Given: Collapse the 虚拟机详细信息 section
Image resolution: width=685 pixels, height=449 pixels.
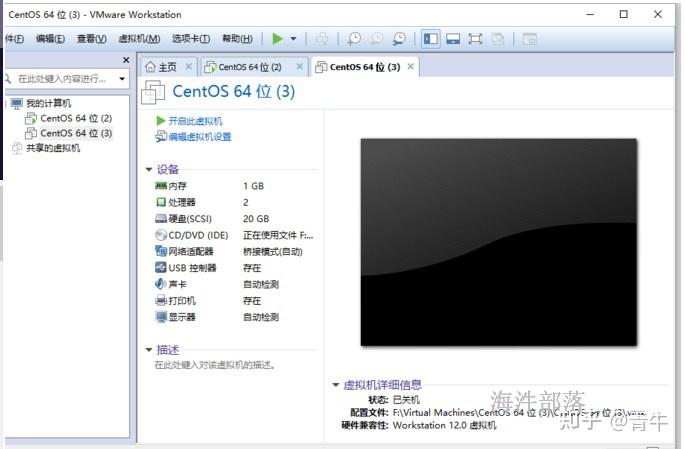Looking at the screenshot, I should pyautogui.click(x=336, y=385).
